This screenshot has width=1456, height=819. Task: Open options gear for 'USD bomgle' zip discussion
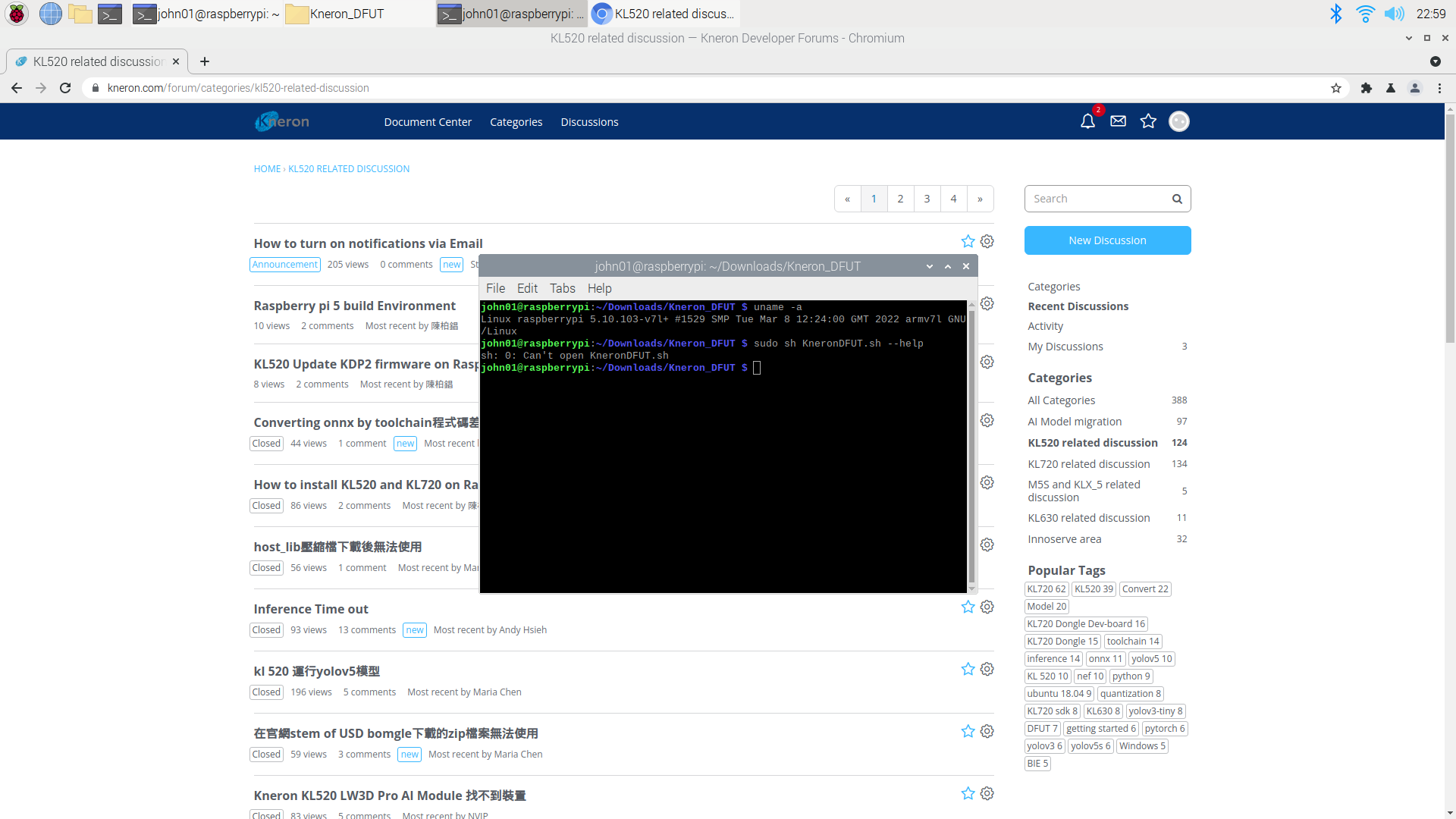[987, 731]
